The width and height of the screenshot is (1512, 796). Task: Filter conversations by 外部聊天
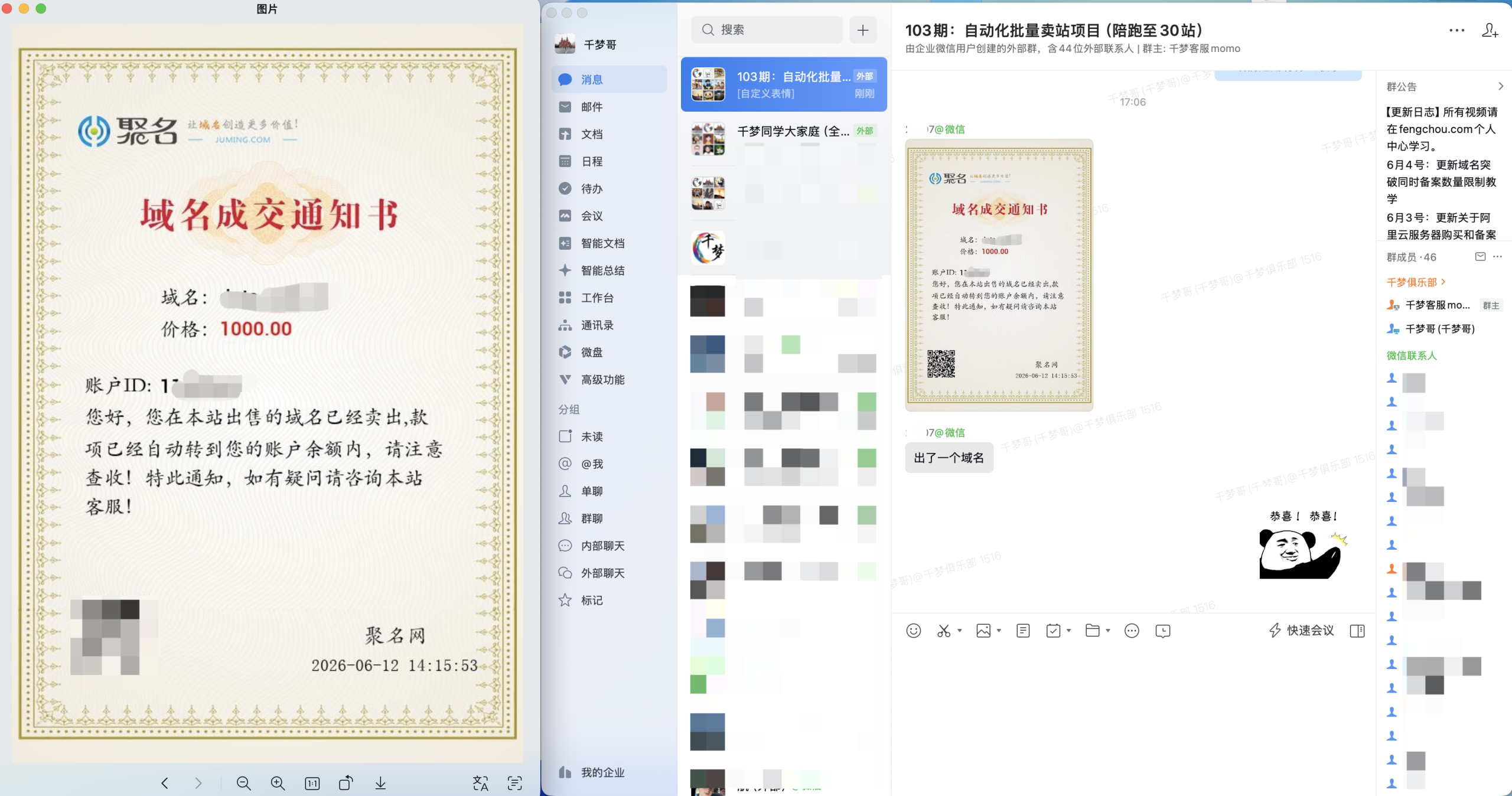coord(609,573)
